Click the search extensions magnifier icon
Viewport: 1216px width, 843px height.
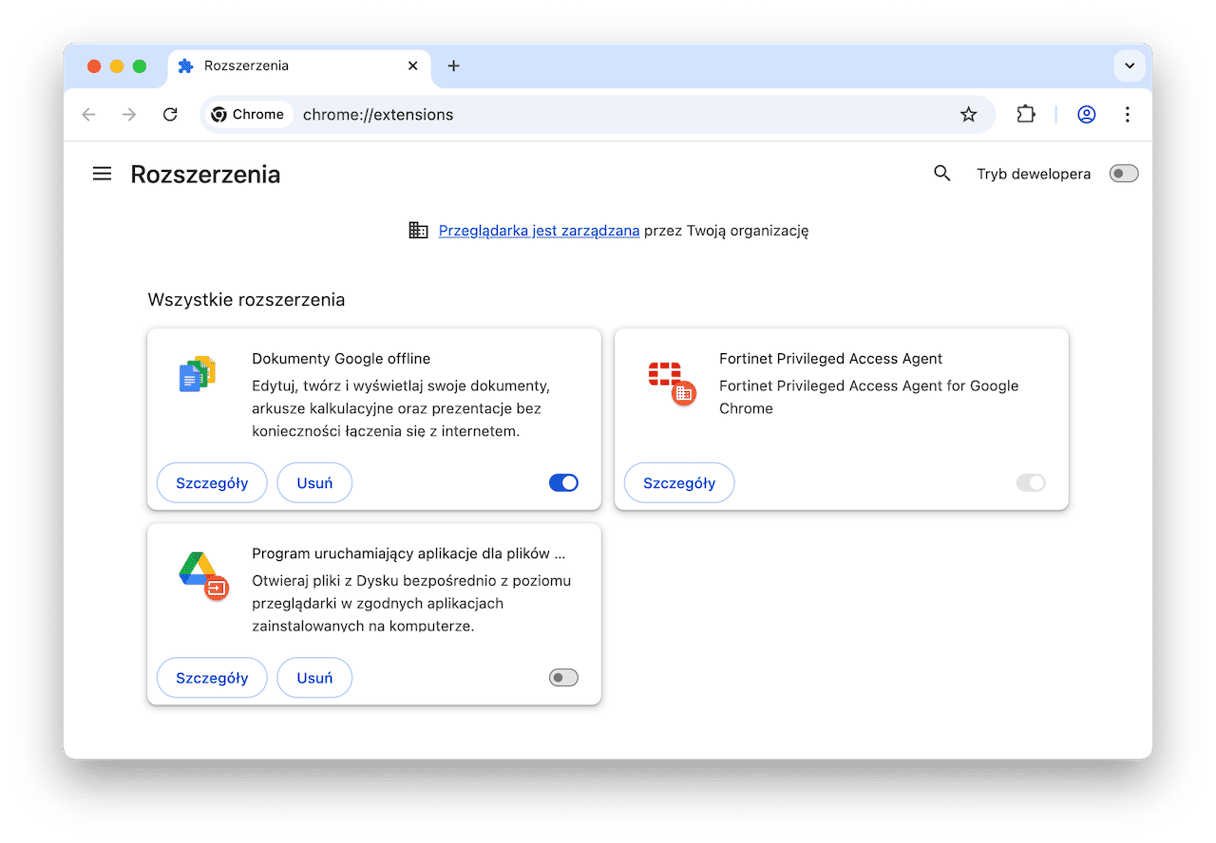point(942,174)
